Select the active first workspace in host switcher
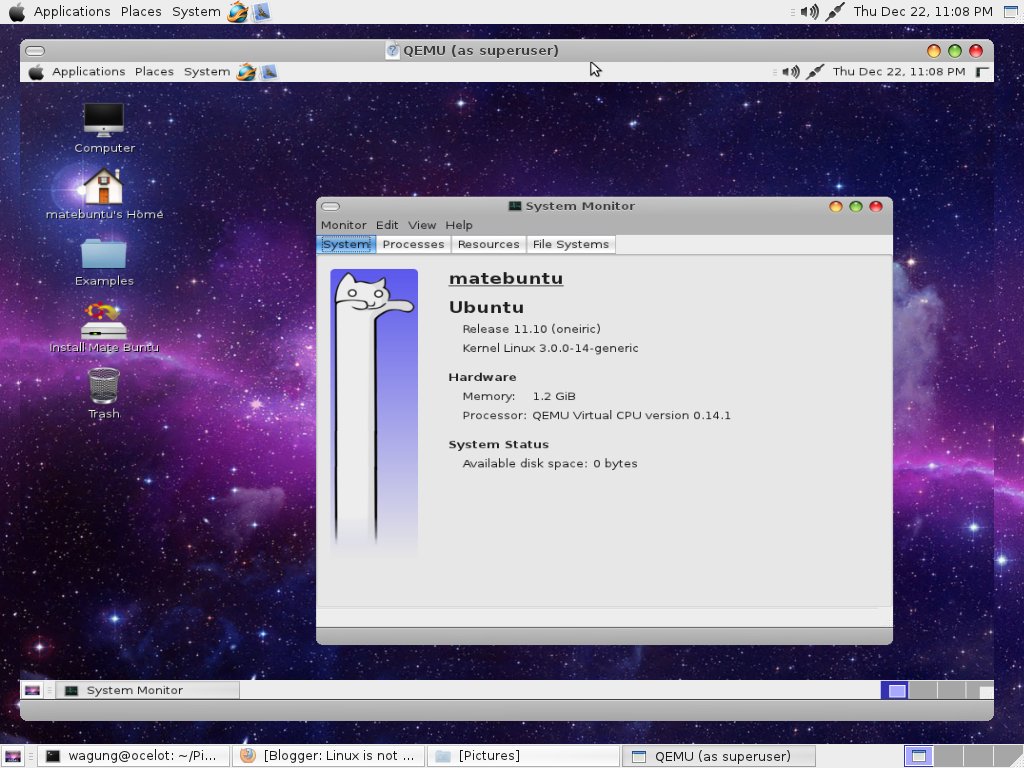The width and height of the screenshot is (1024, 768). click(x=918, y=756)
